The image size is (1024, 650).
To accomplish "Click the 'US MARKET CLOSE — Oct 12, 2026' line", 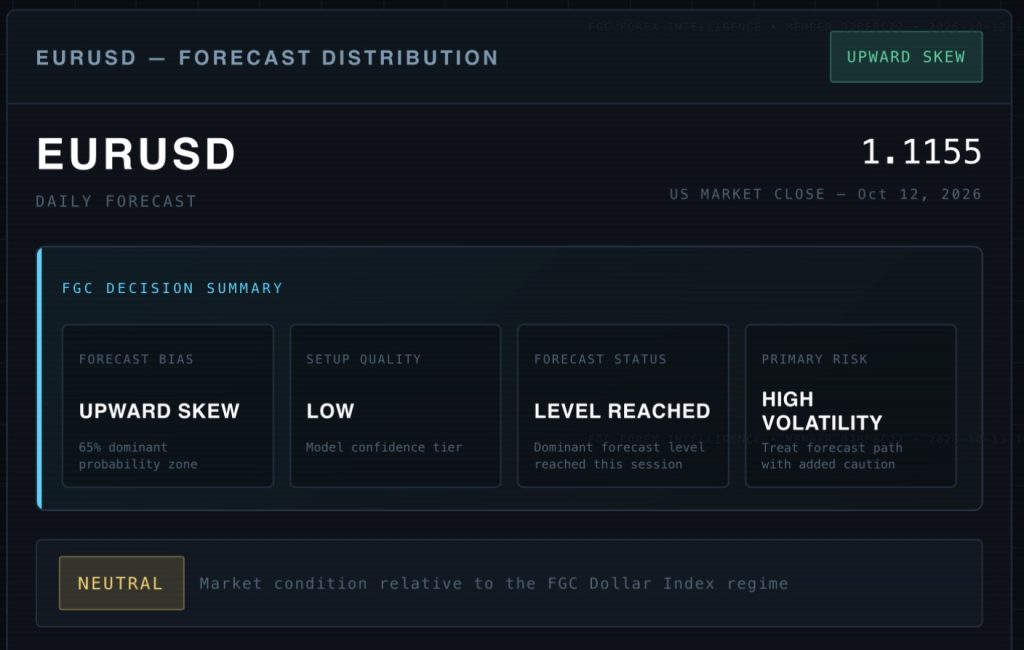I will click(x=825, y=194).
